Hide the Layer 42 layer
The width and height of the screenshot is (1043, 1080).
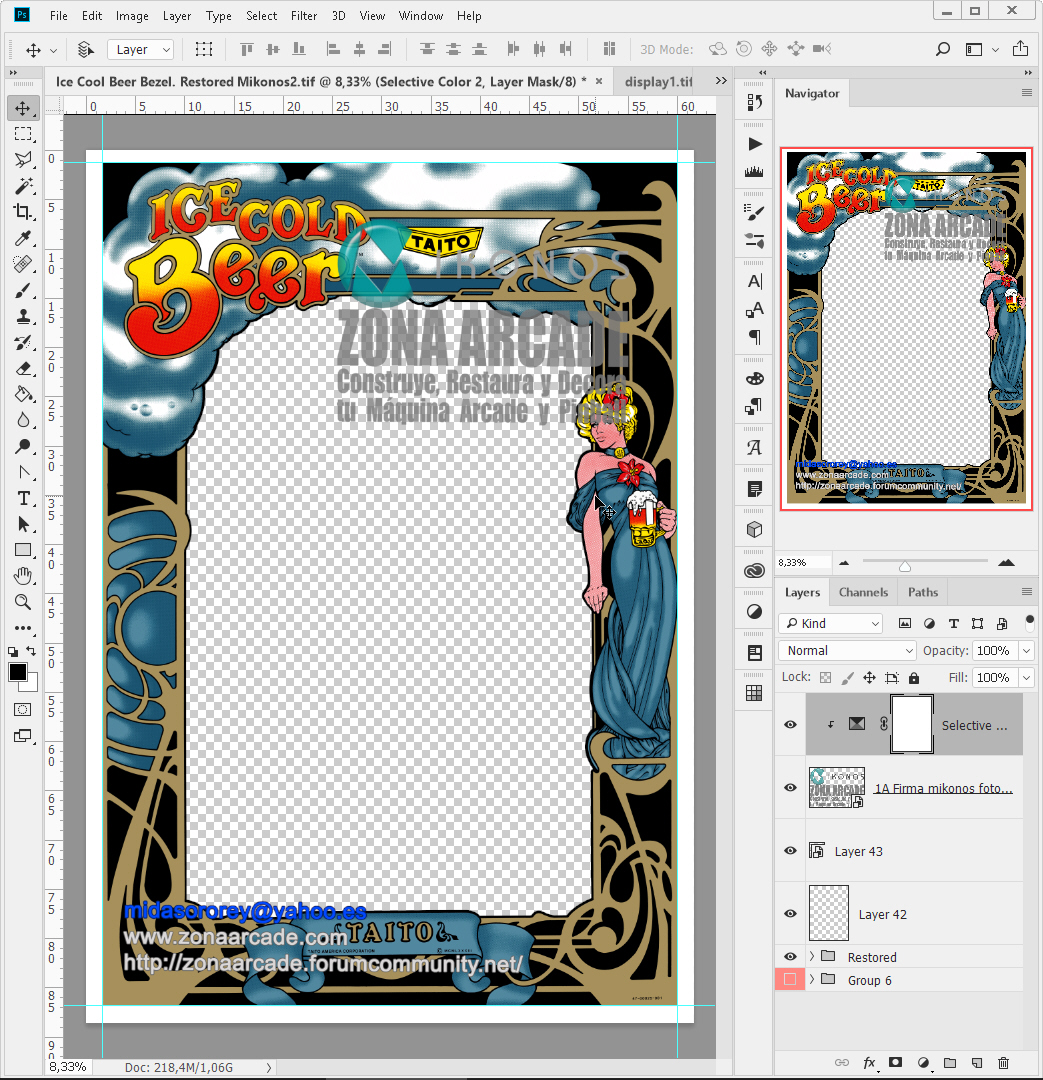point(790,914)
